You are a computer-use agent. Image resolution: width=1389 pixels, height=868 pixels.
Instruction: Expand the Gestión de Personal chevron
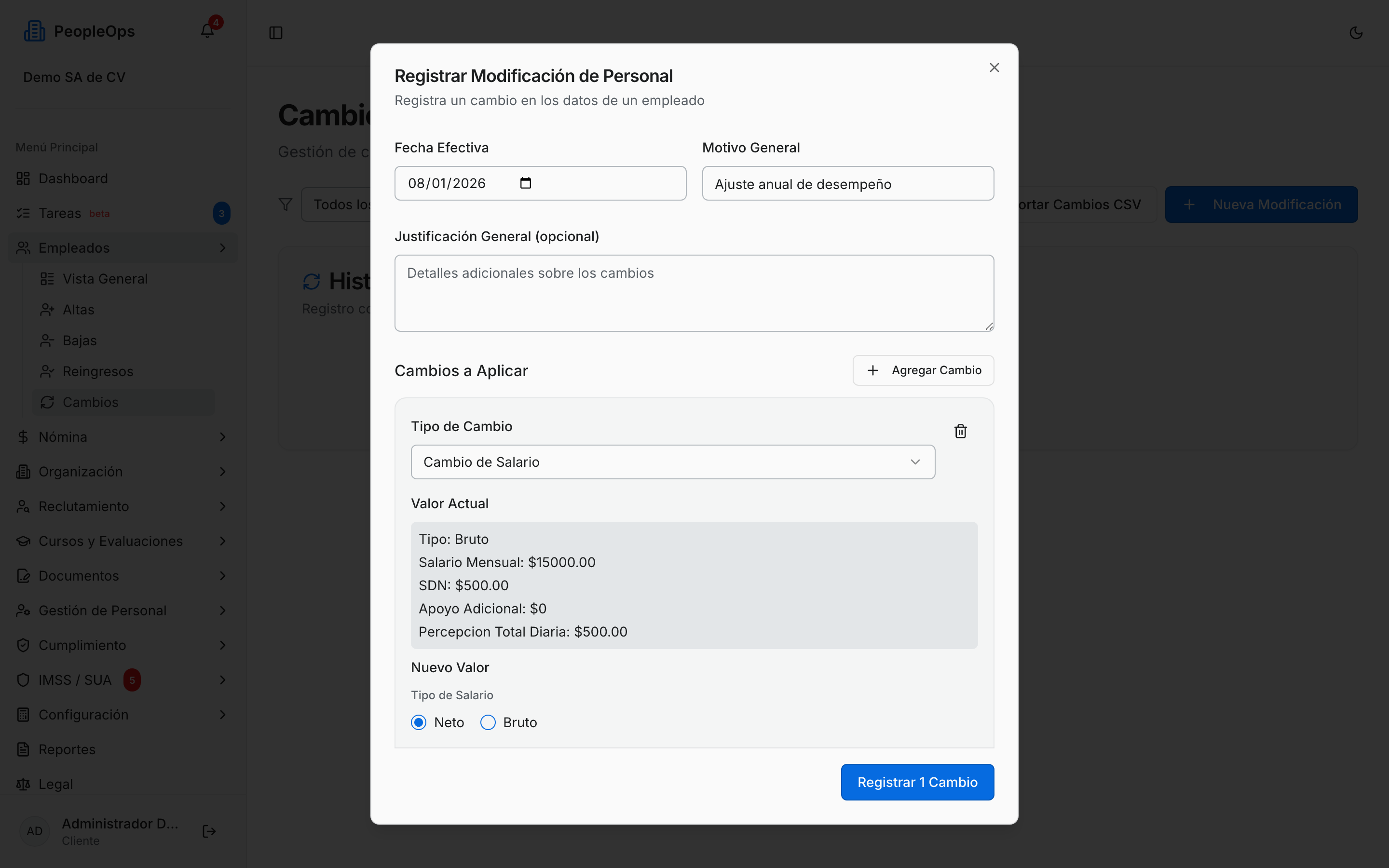[223, 611]
